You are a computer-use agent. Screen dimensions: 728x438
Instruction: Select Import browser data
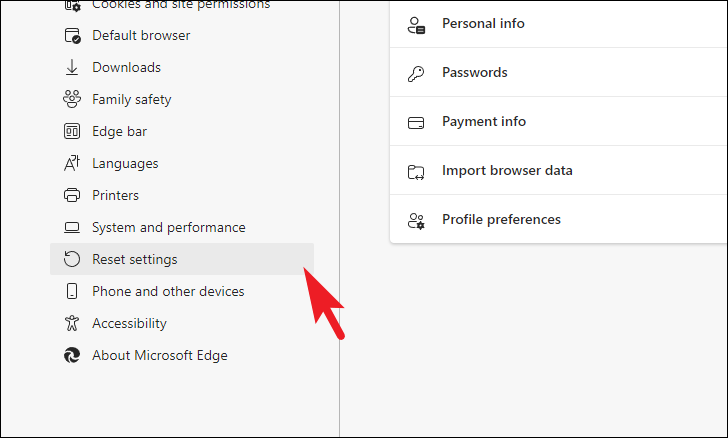[507, 170]
